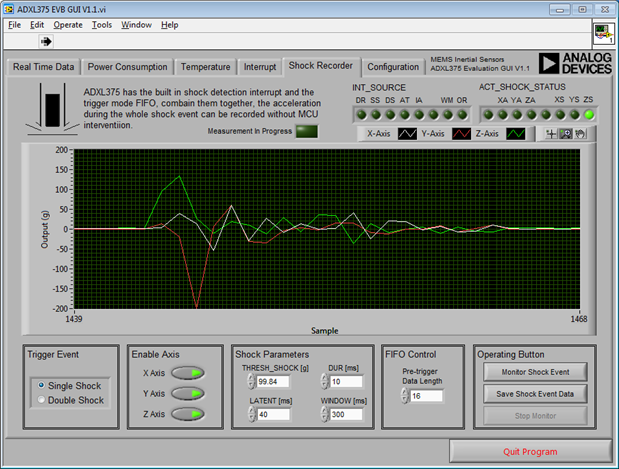Image resolution: width=619 pixels, height=469 pixels.
Task: Switch to the Power Consumption tab
Action: pos(127,67)
